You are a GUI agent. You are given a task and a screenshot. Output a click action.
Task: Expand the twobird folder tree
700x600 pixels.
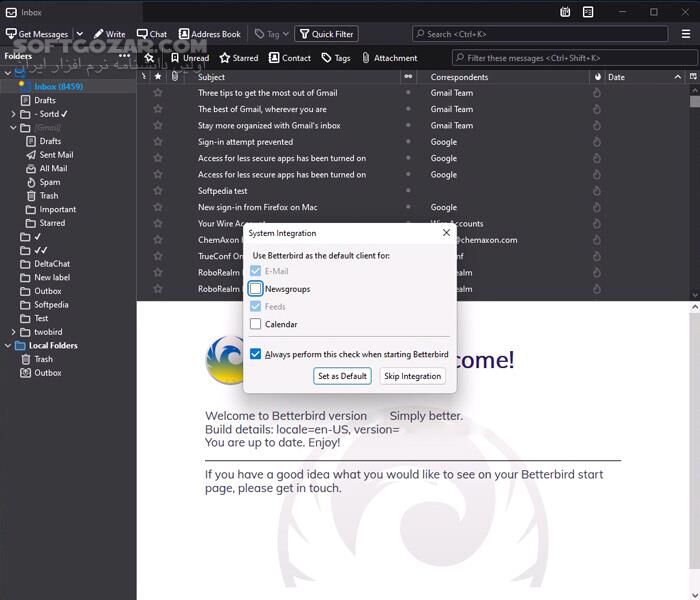[x=13, y=332]
